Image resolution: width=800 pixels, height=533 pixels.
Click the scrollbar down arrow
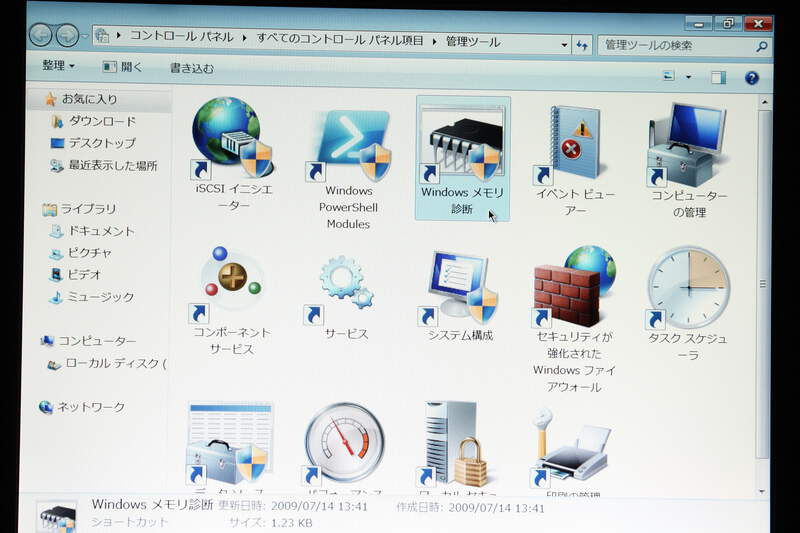[x=762, y=491]
